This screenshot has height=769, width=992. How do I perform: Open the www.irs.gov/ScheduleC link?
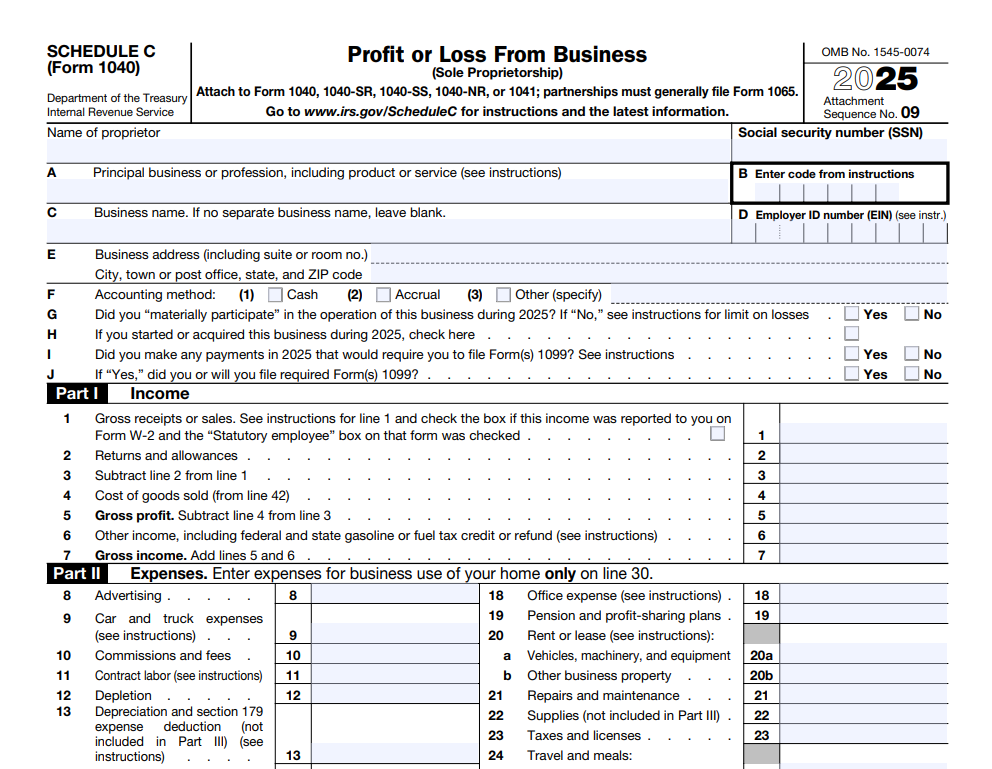point(380,112)
